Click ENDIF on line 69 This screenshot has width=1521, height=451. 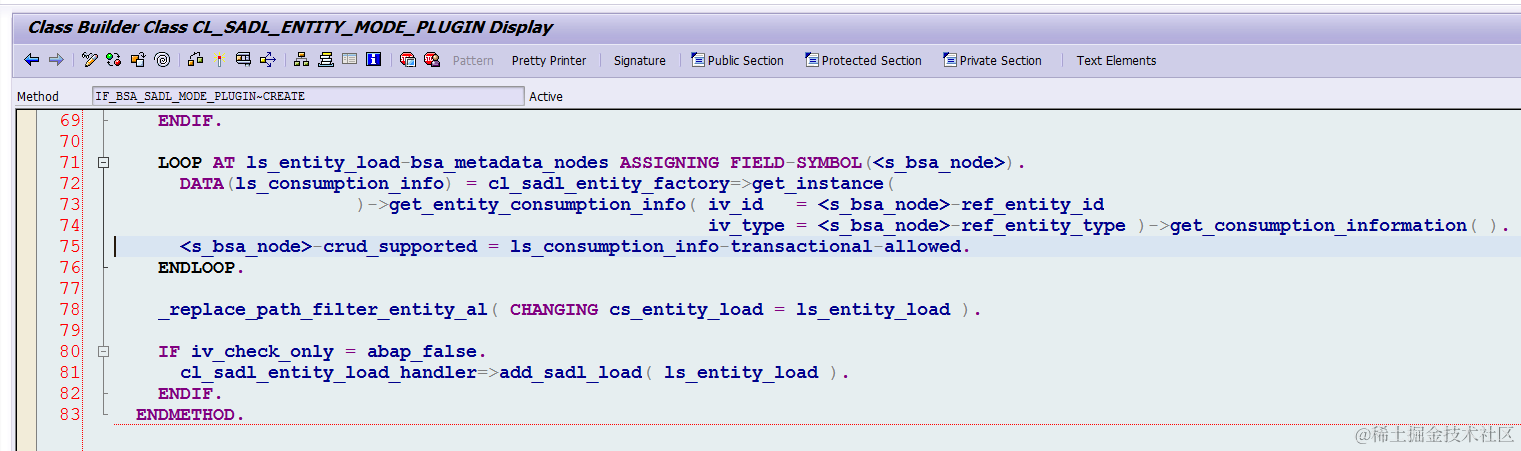187,120
